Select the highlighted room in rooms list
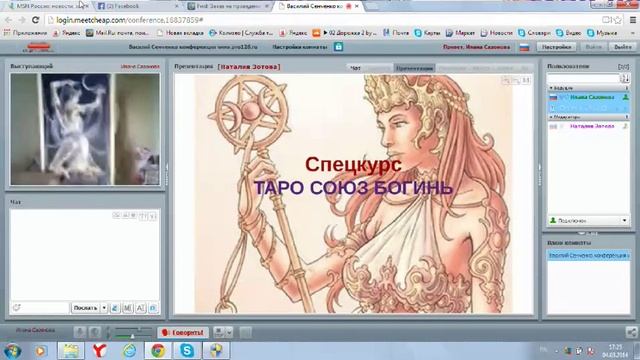Screen dimensions: 640x360 click(x=588, y=255)
